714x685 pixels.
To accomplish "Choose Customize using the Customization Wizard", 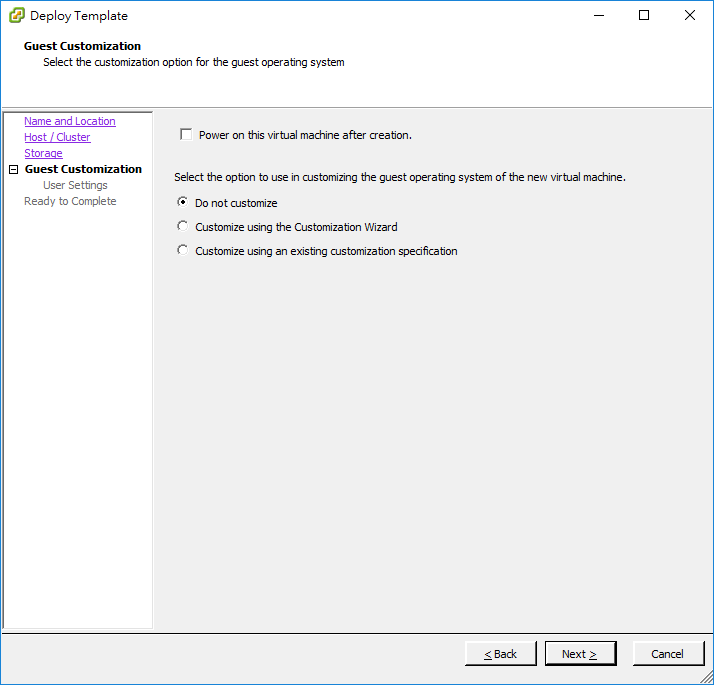I will (183, 226).
